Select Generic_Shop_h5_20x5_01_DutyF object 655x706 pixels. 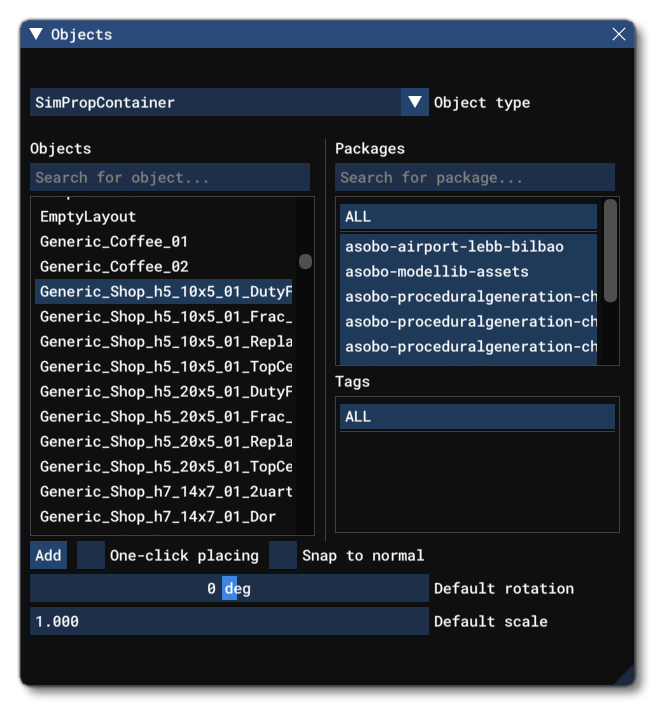click(x=163, y=391)
